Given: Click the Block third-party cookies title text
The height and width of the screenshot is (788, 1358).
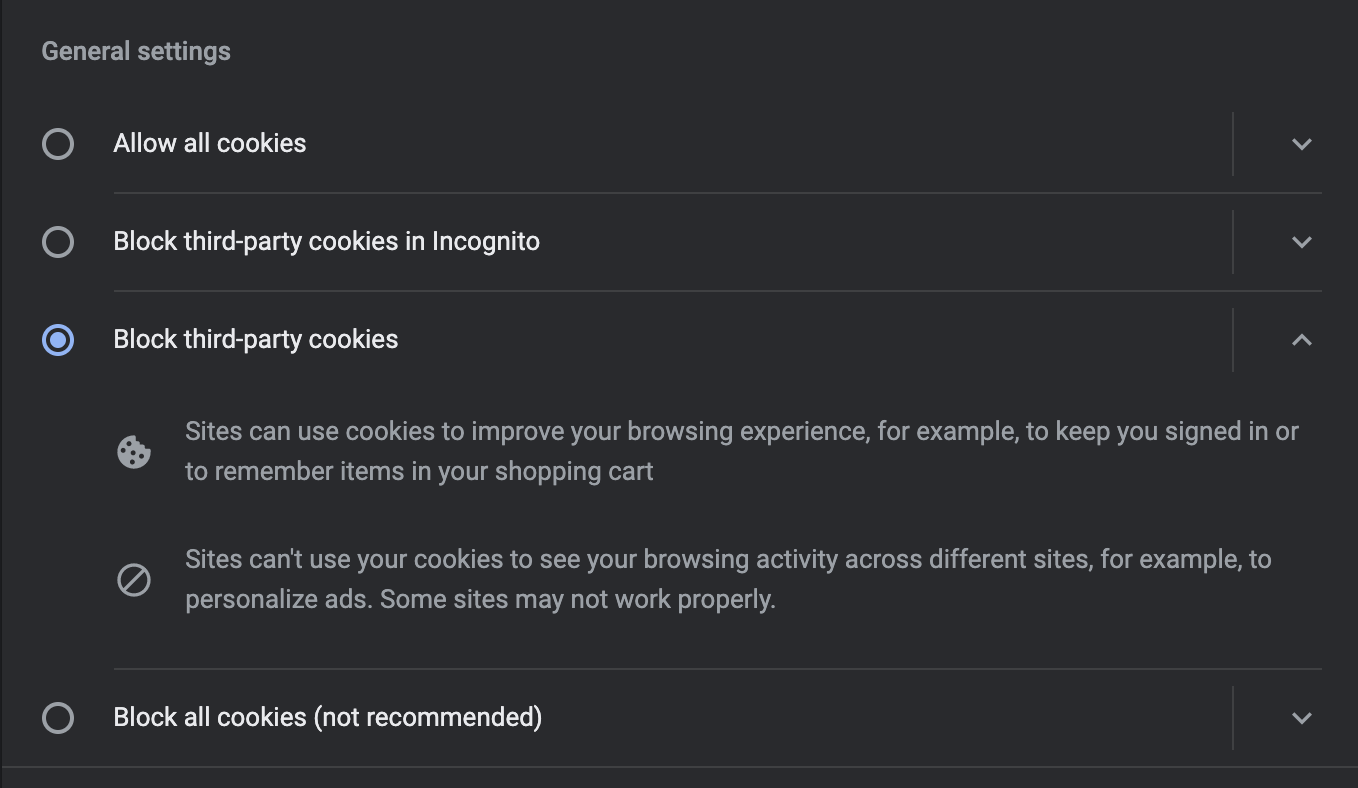Looking at the screenshot, I should pos(255,340).
